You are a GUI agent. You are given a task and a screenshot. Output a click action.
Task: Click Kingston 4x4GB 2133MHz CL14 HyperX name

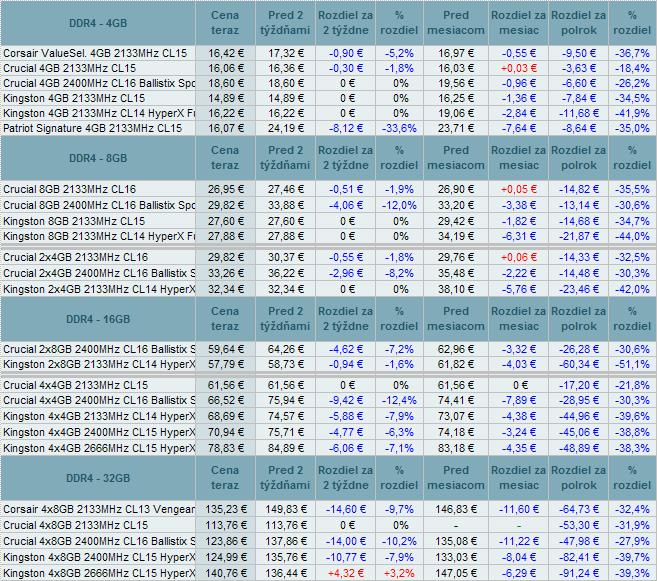click(98, 416)
